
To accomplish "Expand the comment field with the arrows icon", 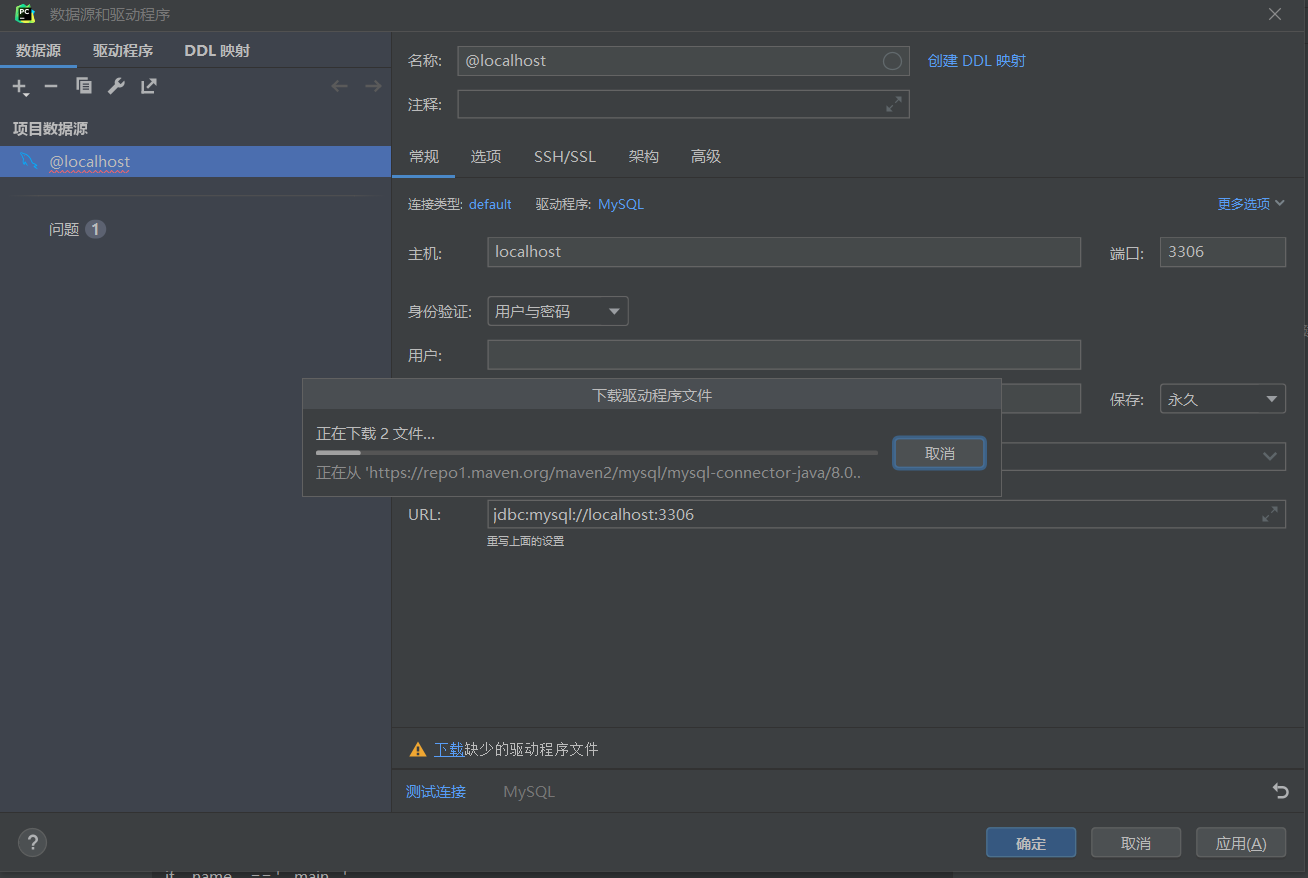I will [x=894, y=104].
